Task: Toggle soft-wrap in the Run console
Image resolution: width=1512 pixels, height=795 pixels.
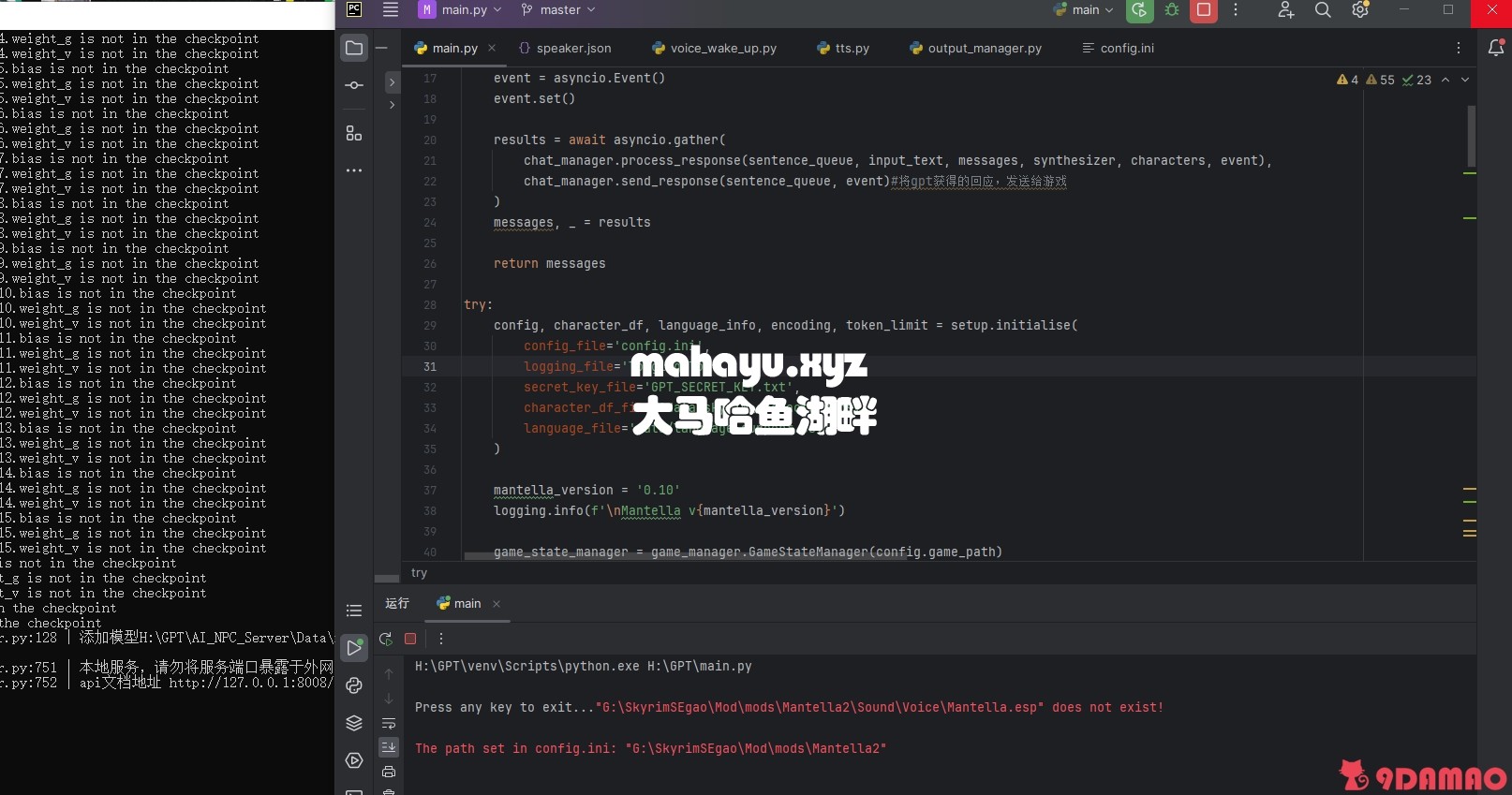Action: [389, 723]
